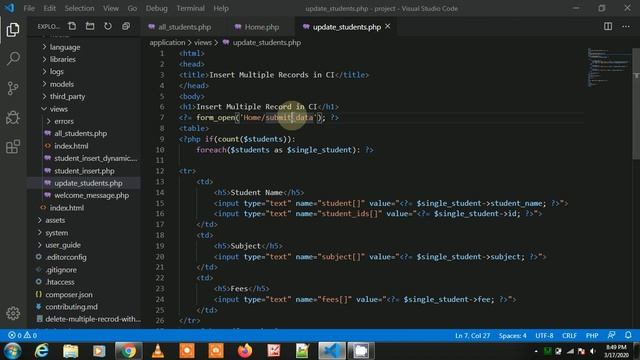640x360 pixels.
Task: Open the Explorer view in activity bar
Action: tap(13, 30)
